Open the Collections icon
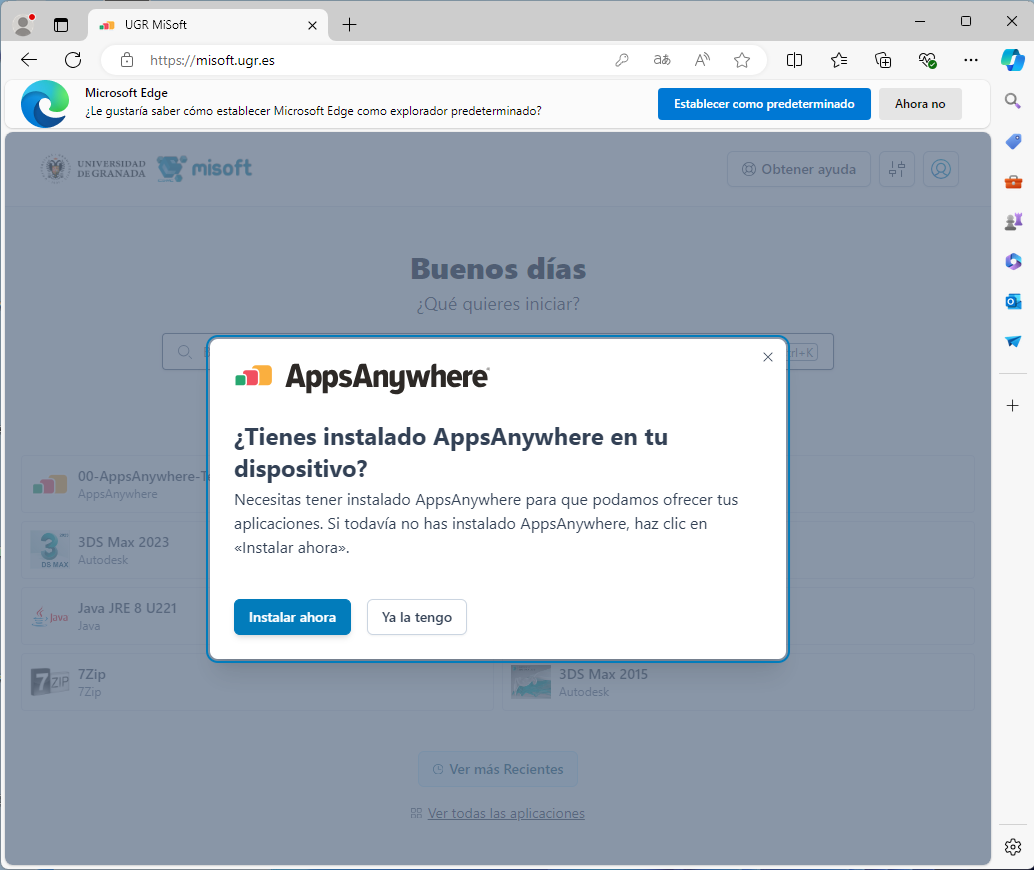 tap(883, 60)
